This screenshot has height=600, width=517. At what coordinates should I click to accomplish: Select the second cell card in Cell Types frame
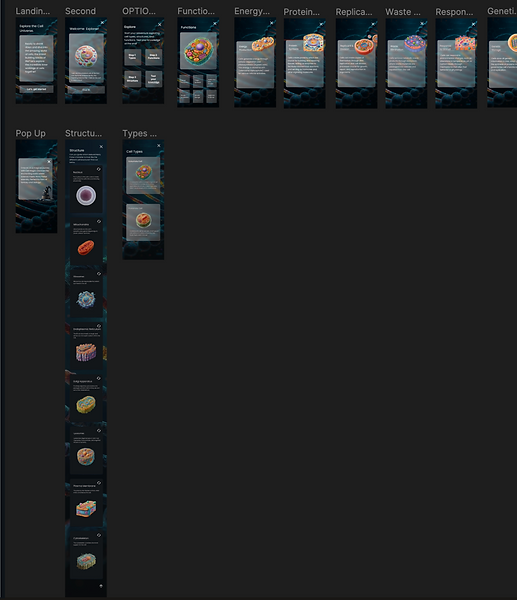click(x=143, y=222)
